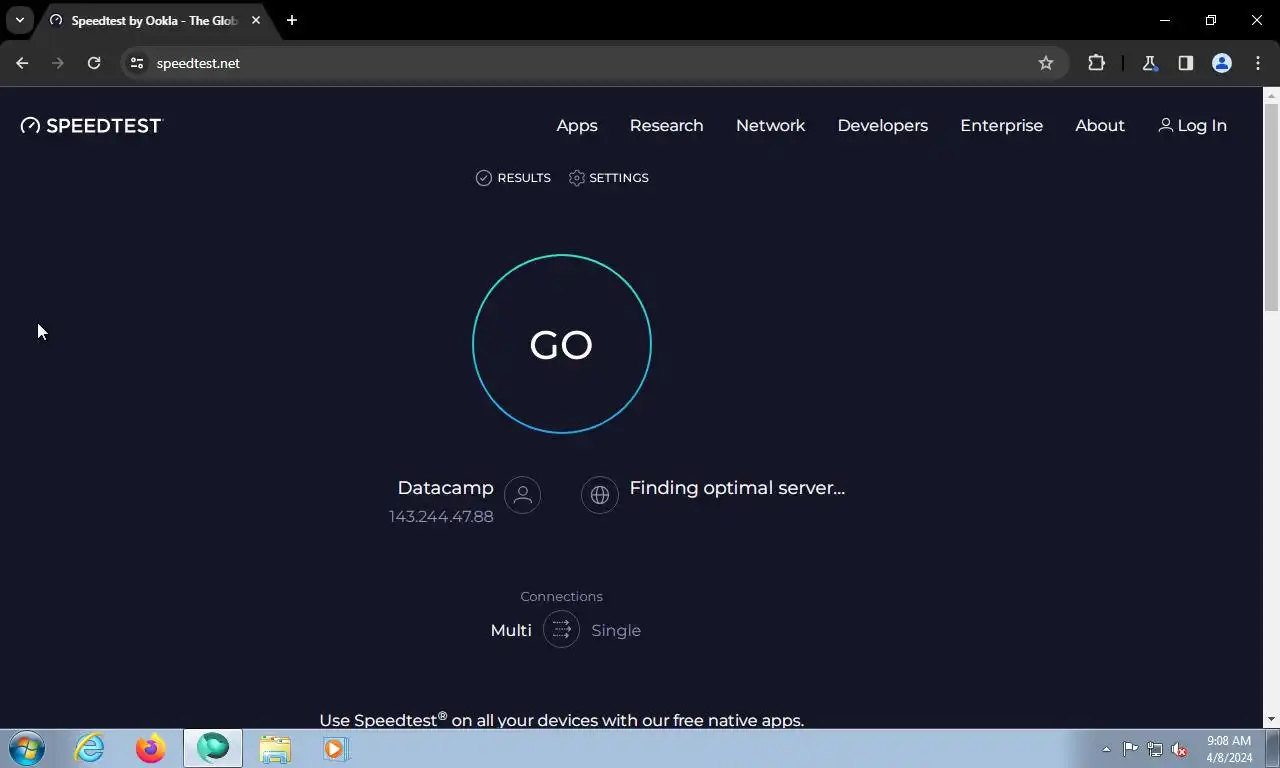Toggle the browser side panel

[x=1185, y=63]
